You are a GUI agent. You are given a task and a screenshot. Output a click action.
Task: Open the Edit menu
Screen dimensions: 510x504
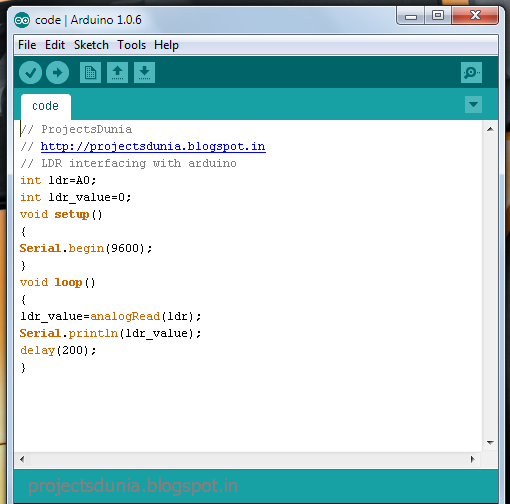pos(55,45)
